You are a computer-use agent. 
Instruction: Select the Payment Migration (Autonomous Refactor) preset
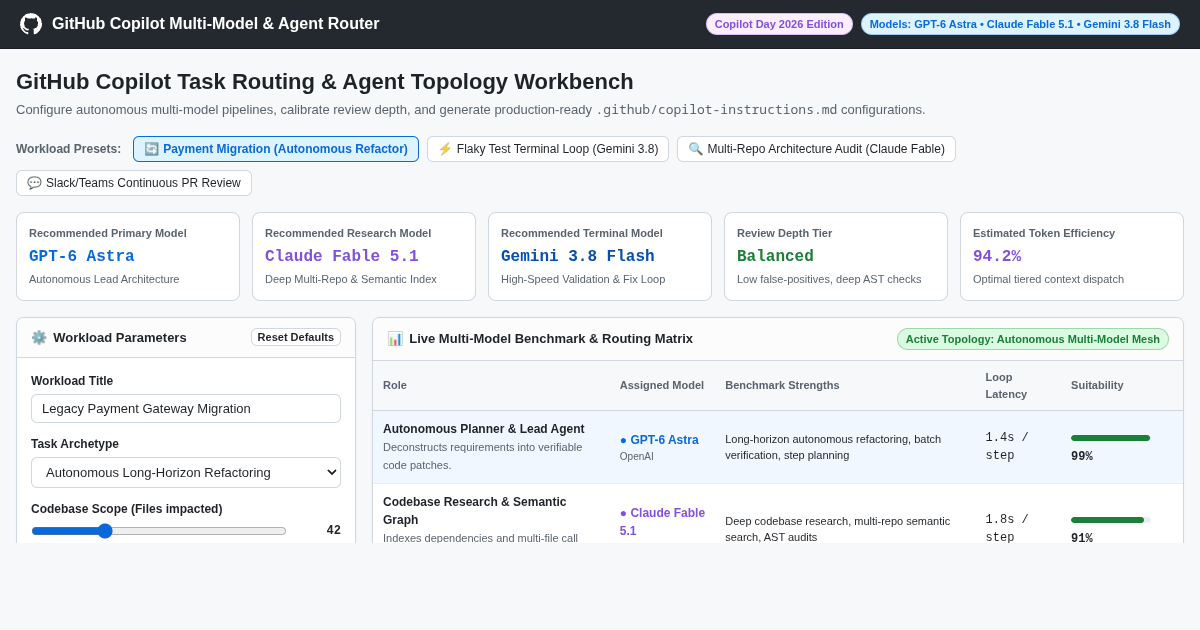[x=276, y=149]
